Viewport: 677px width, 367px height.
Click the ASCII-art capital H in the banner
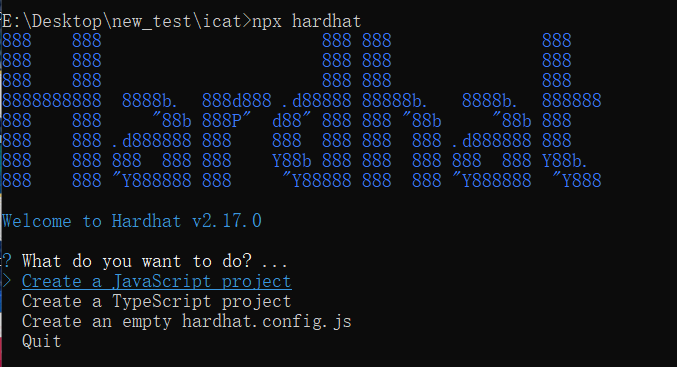pyautogui.click(x=52, y=111)
